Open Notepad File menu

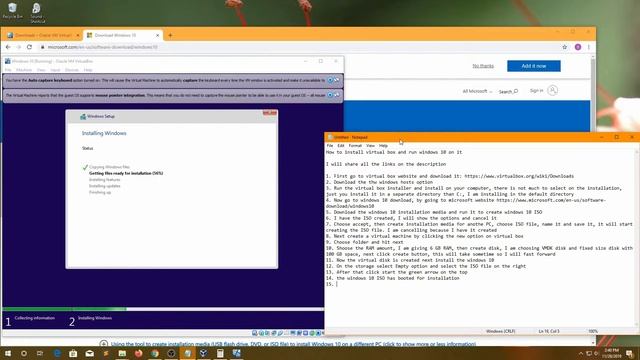tap(330, 146)
